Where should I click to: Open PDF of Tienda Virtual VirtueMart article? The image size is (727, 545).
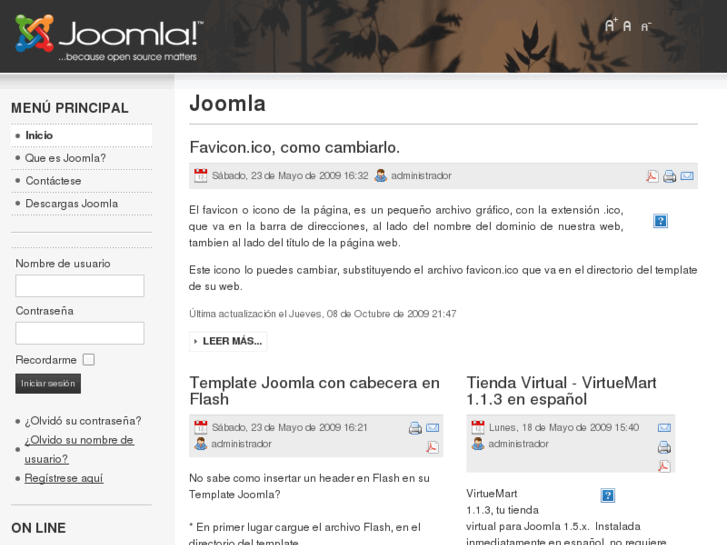[x=664, y=466]
